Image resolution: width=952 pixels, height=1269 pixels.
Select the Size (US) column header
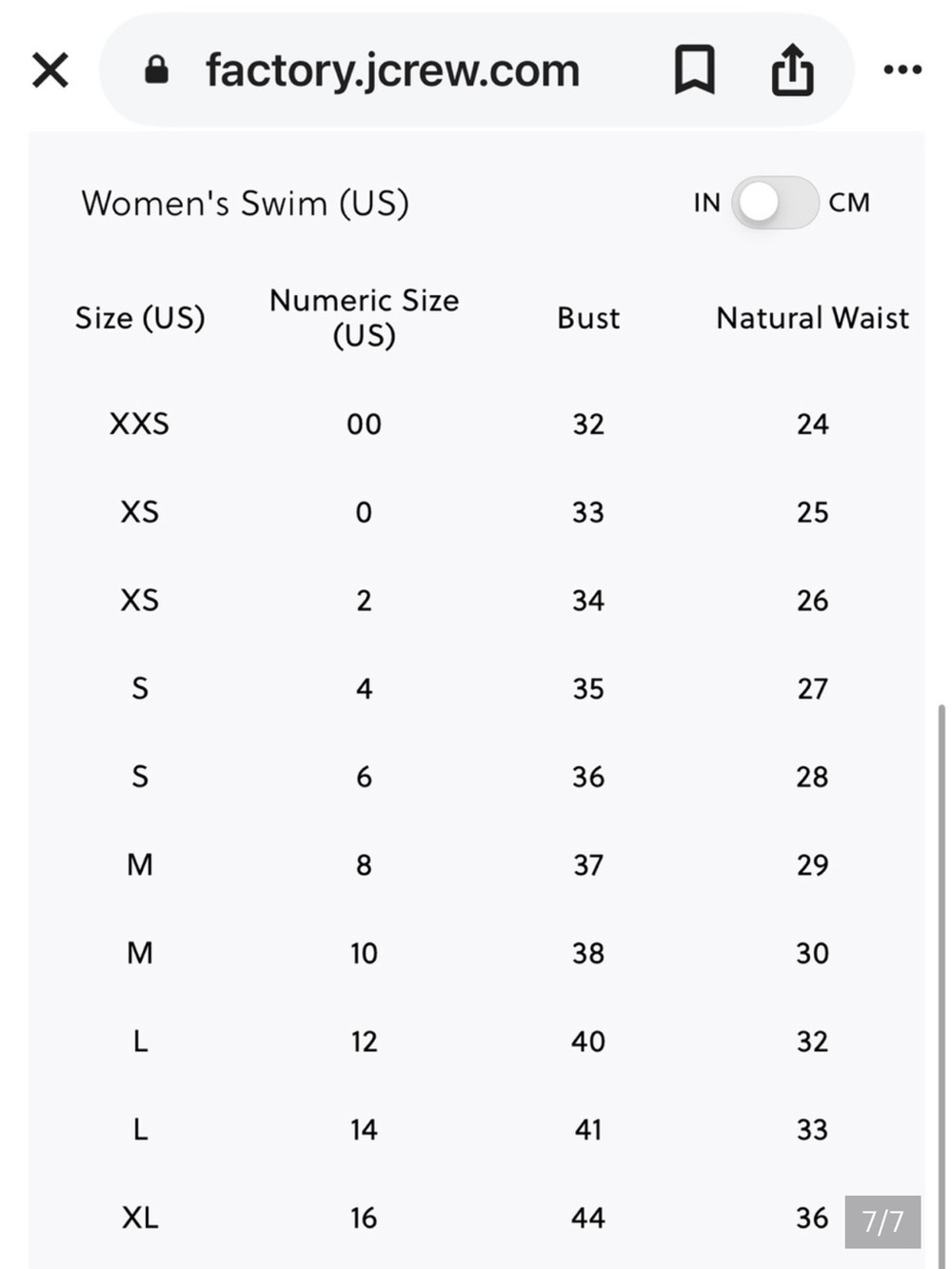[140, 318]
